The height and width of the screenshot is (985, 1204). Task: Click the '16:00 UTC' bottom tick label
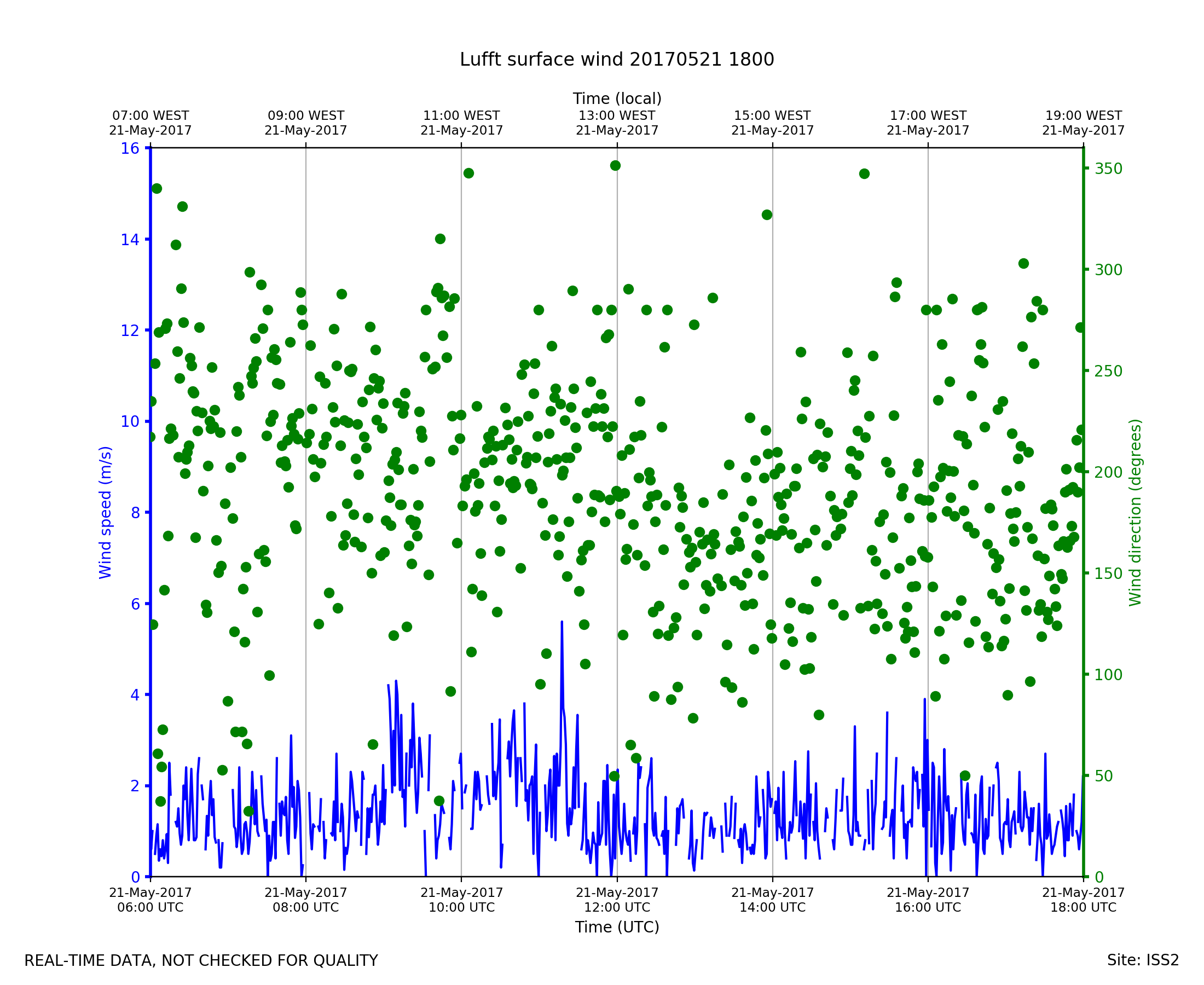pos(928,907)
